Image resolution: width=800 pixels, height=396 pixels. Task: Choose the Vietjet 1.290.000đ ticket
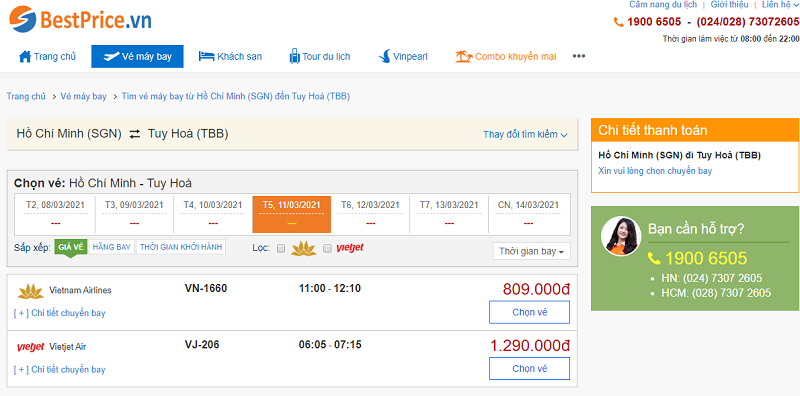529,368
